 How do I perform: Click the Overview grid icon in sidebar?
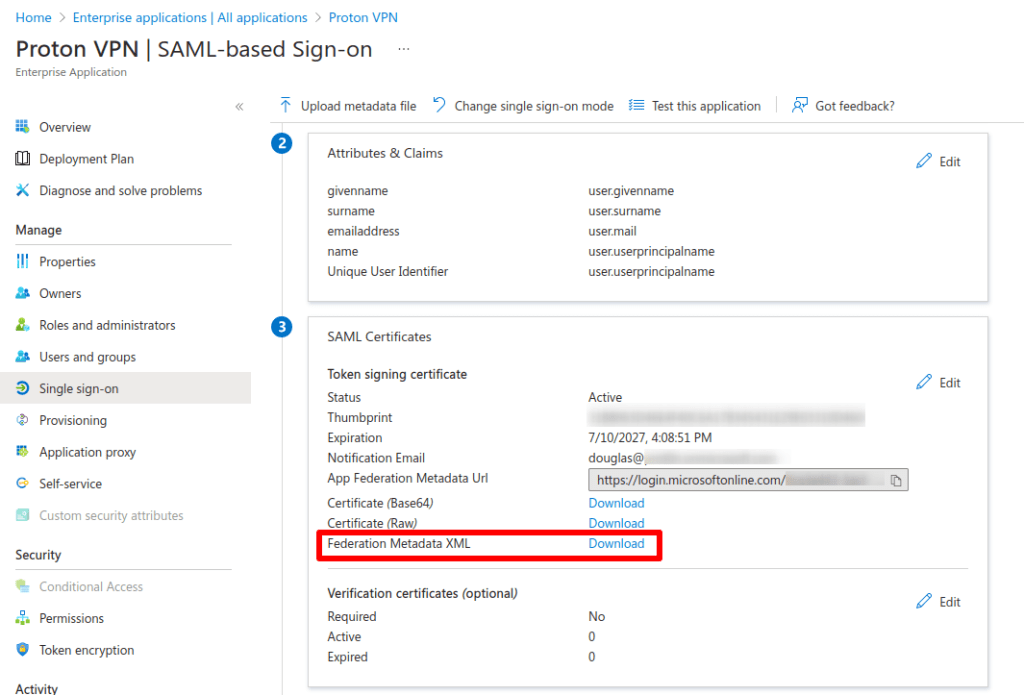(x=22, y=127)
